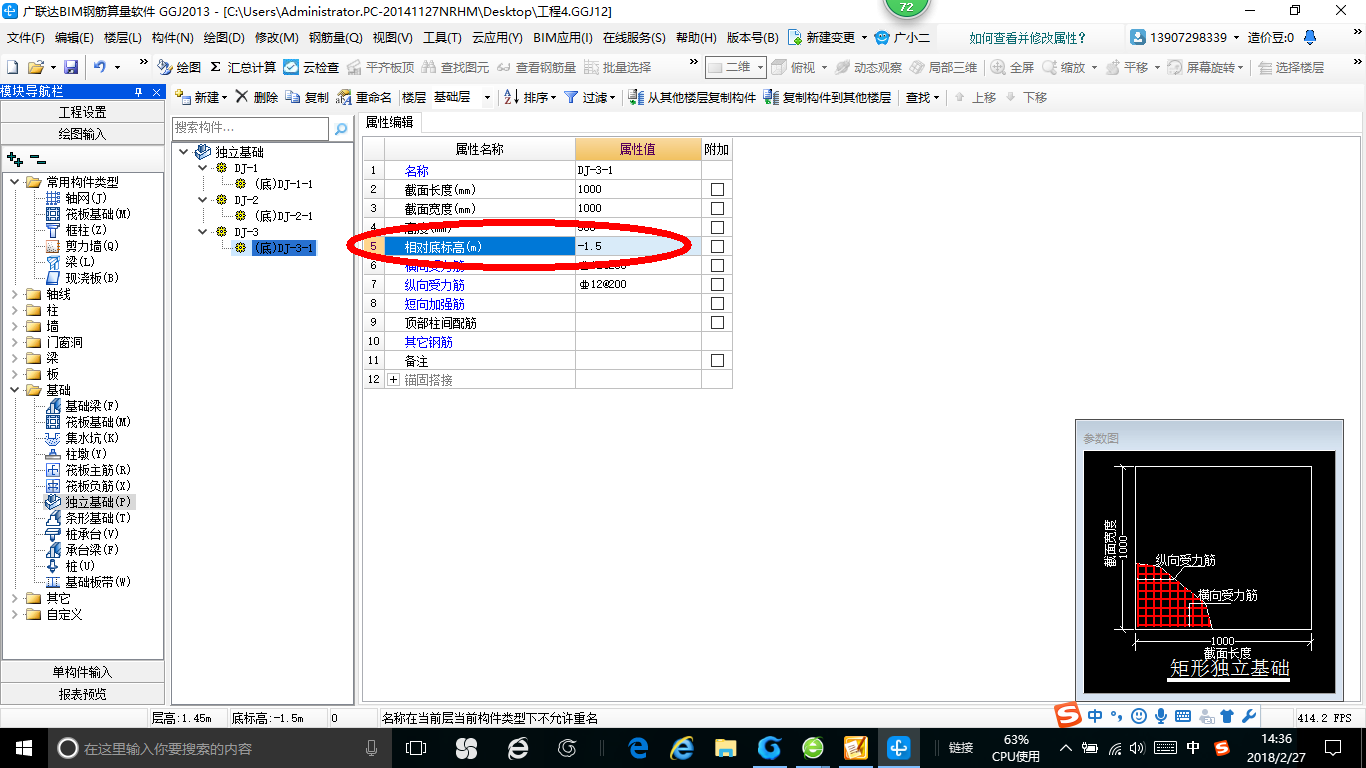Collapse the 独立基础 root node

tap(184, 152)
